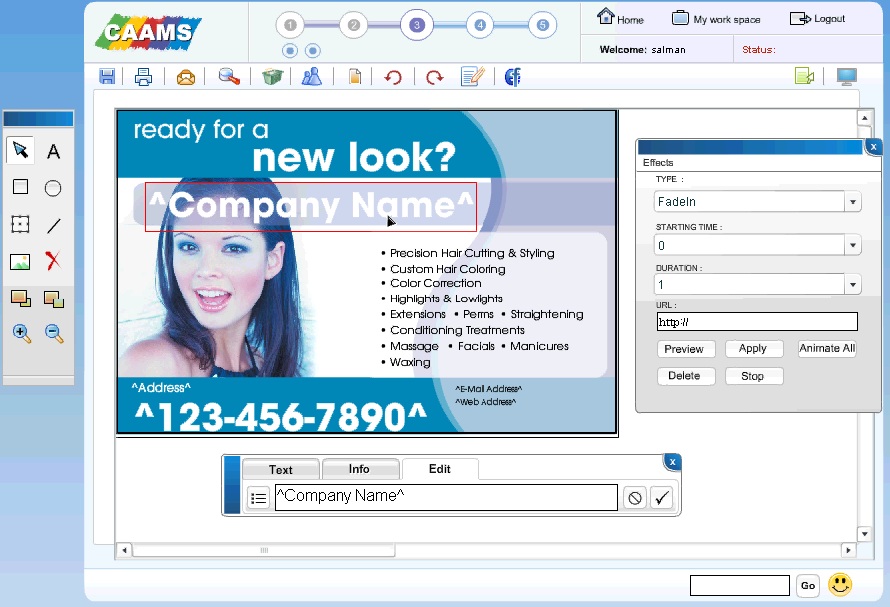The height and width of the screenshot is (607, 890).
Task: Select the second radio button under steps
Action: [313, 51]
